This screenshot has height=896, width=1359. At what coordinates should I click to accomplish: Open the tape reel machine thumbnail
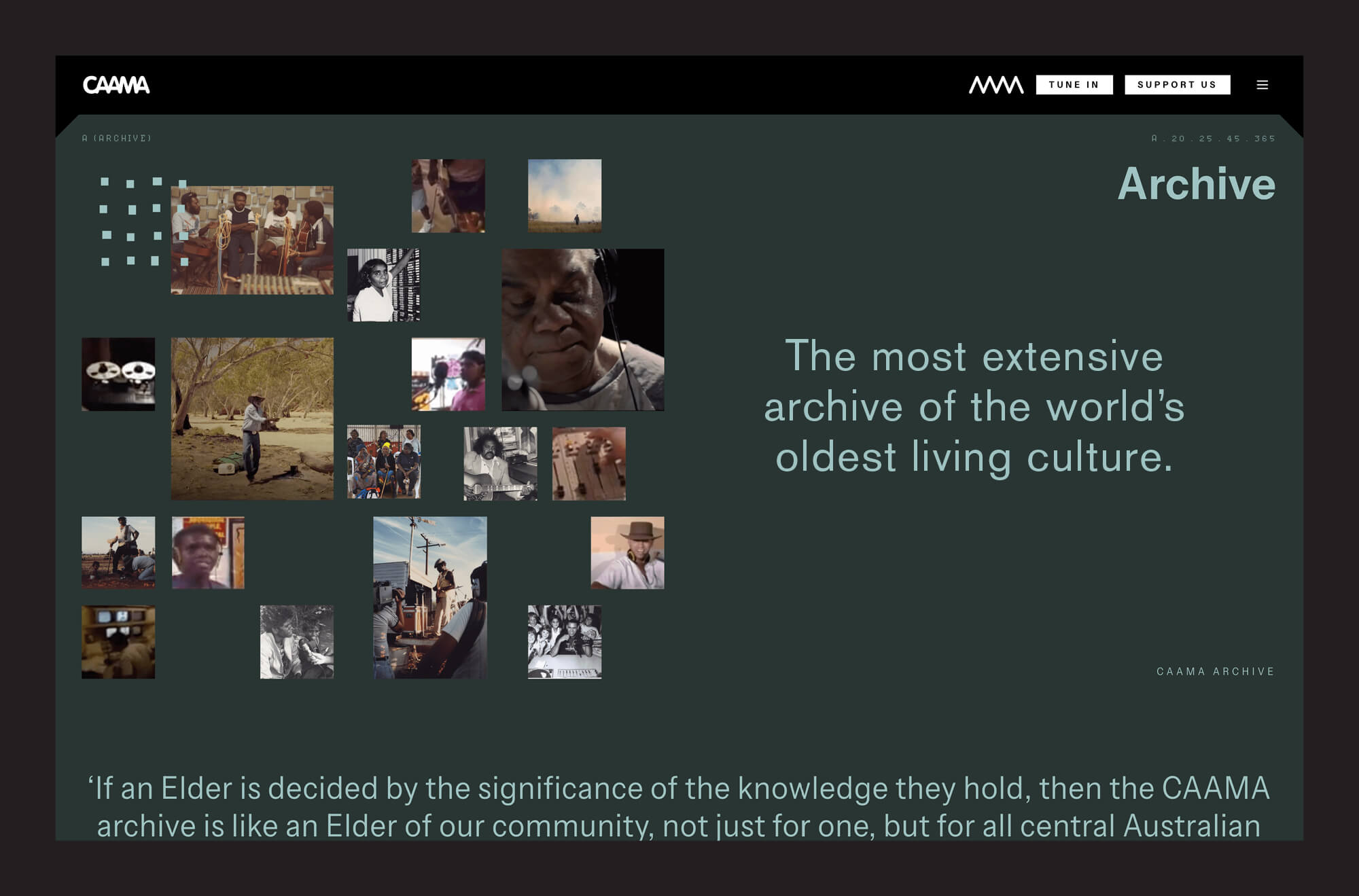pyautogui.click(x=118, y=374)
